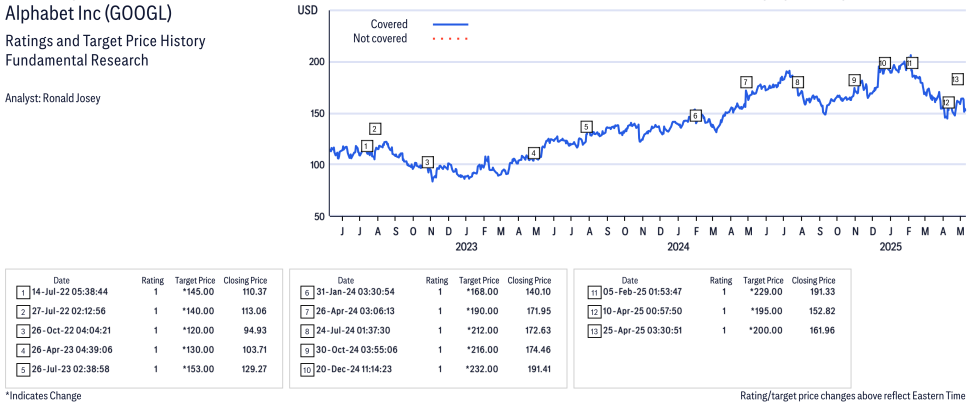Click closing price '129.27'
The height and width of the screenshot is (402, 976).
point(253,369)
